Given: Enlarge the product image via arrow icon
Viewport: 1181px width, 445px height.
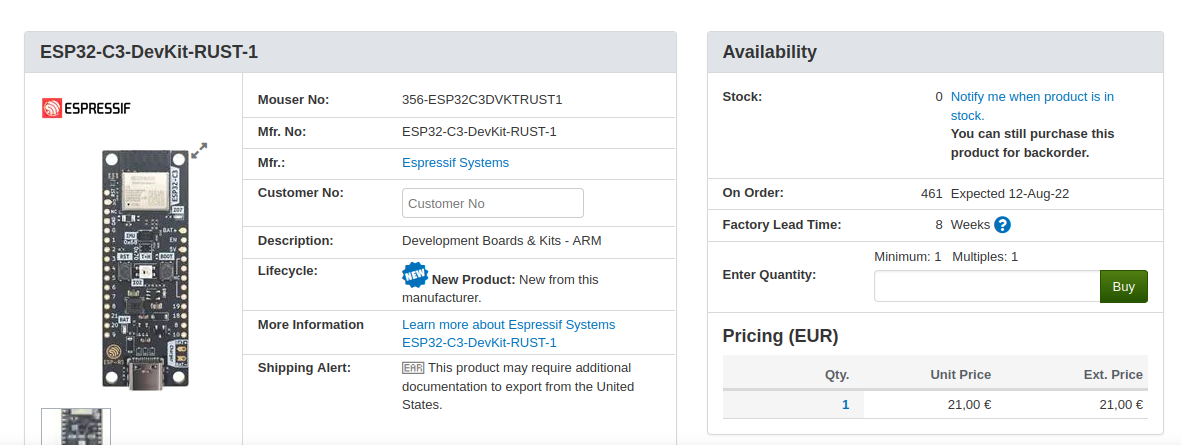Looking at the screenshot, I should pyautogui.click(x=199, y=151).
